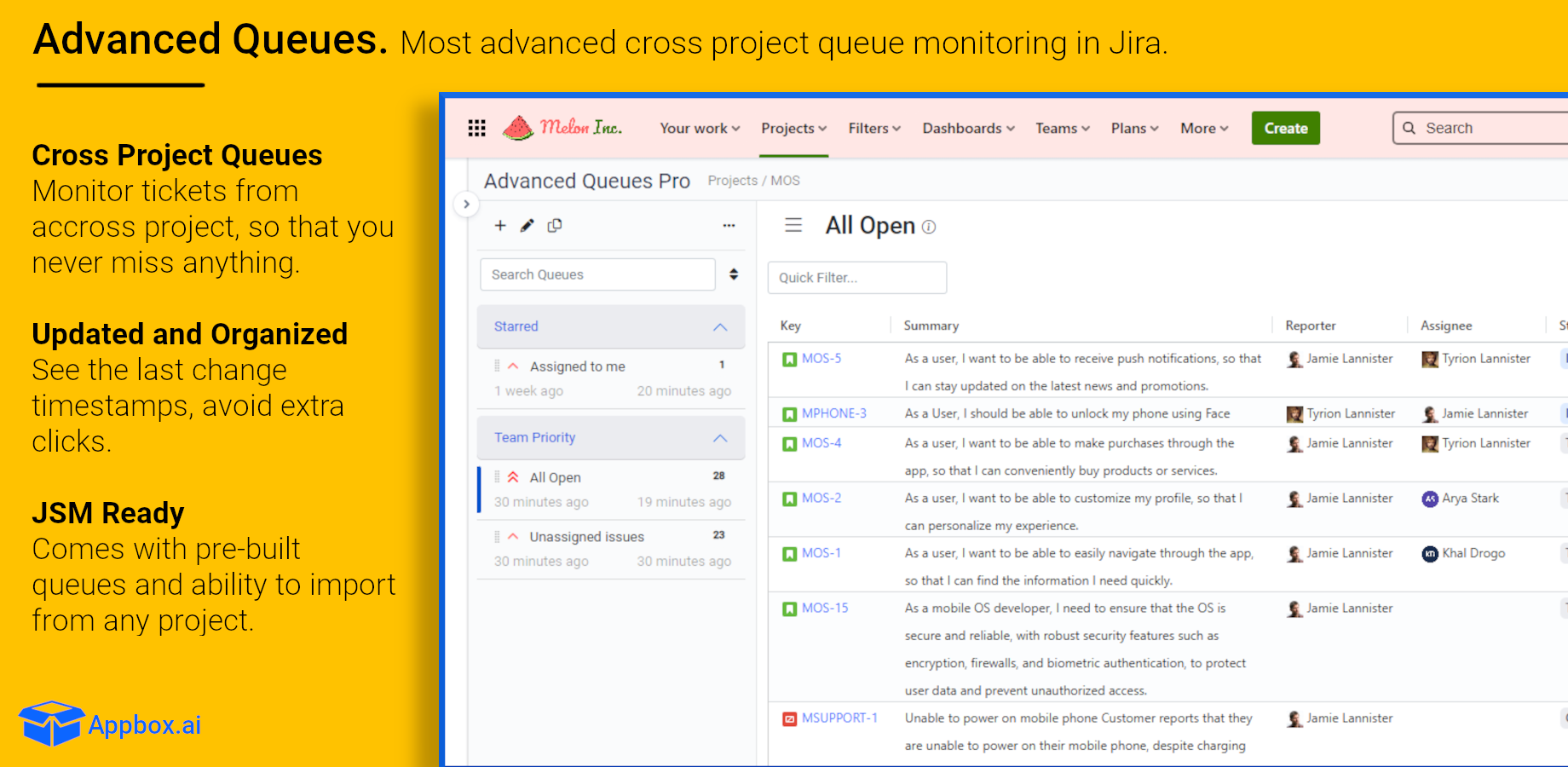Click the MOS-15 story type icon

click(x=789, y=608)
